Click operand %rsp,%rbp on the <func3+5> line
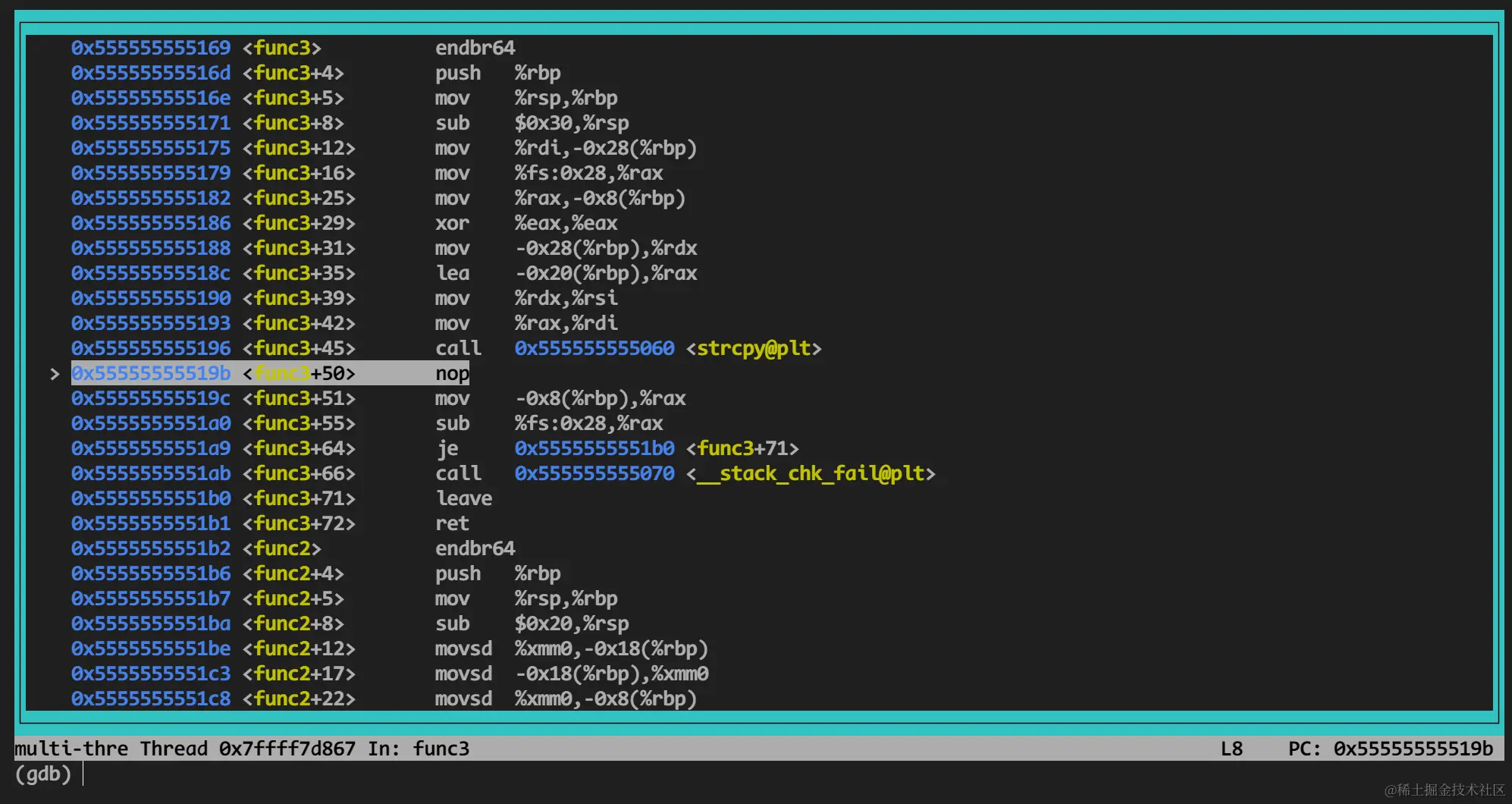The width and height of the screenshot is (1512, 804). [566, 98]
